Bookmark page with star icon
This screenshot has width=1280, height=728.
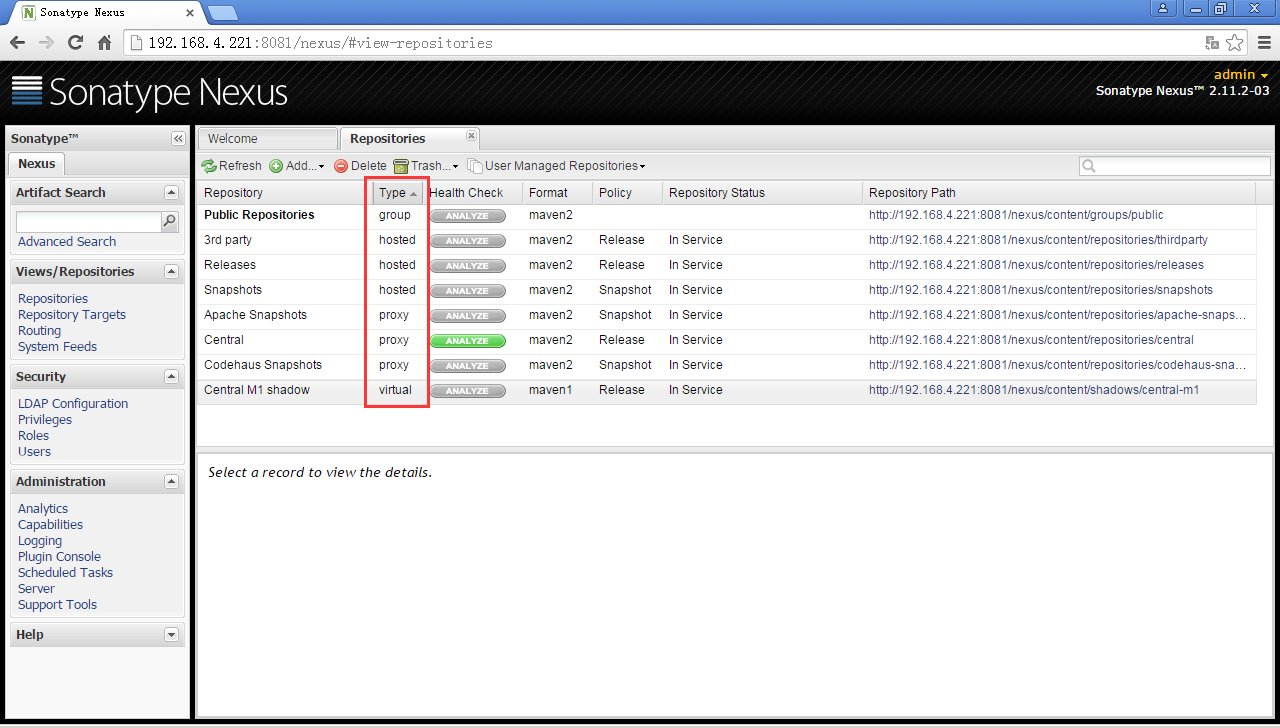point(1235,43)
